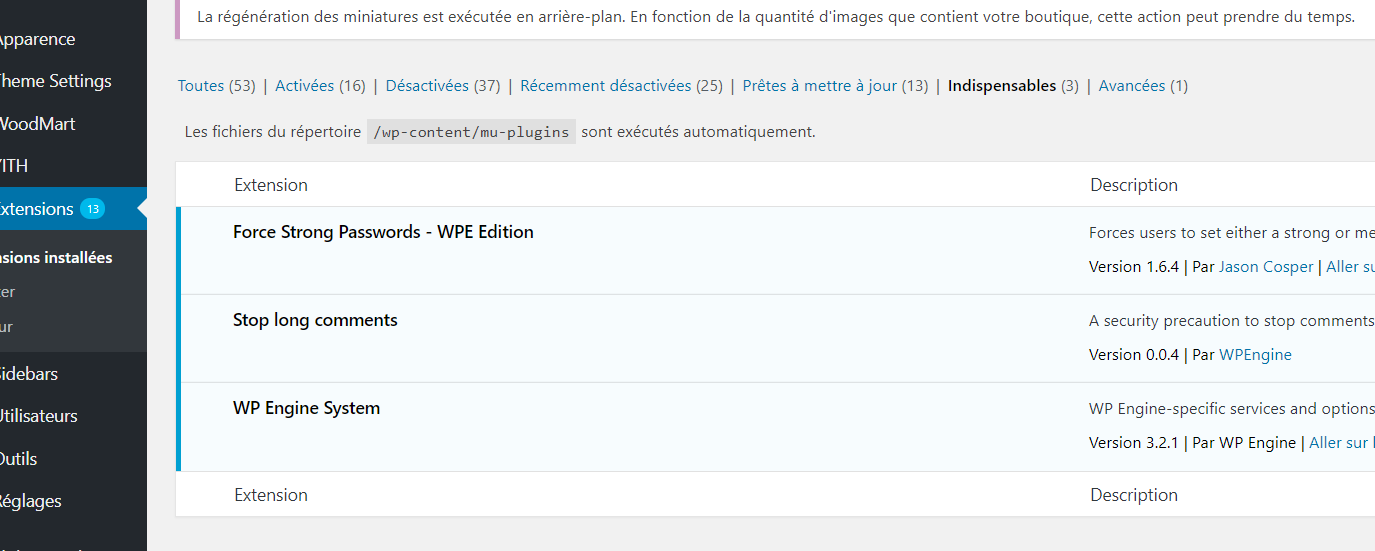Click Aller sur link for WP Engine System
Screen dimensions: 1375x551
point(1341,443)
